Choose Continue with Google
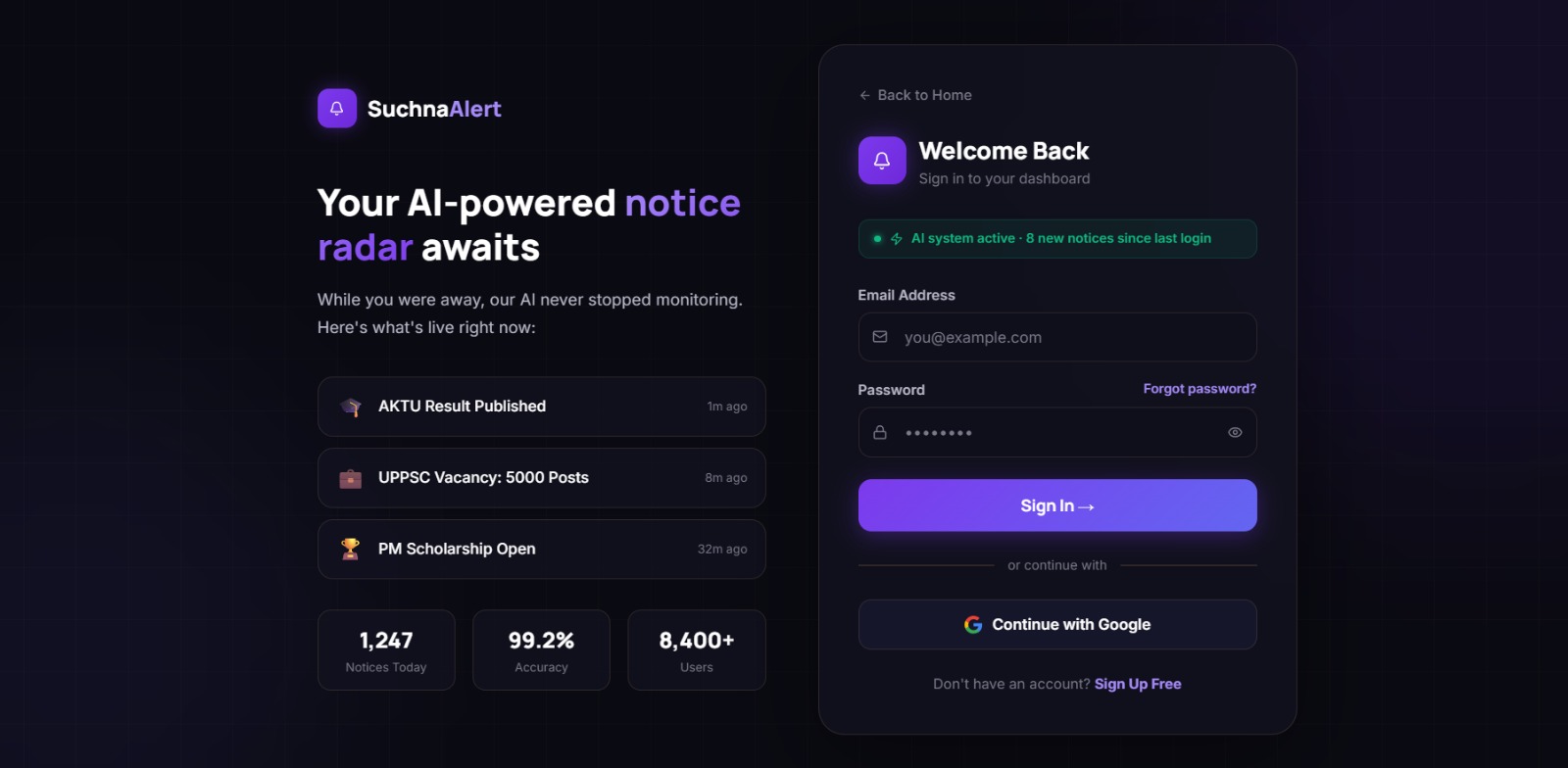The width and height of the screenshot is (1568, 768). click(1057, 625)
